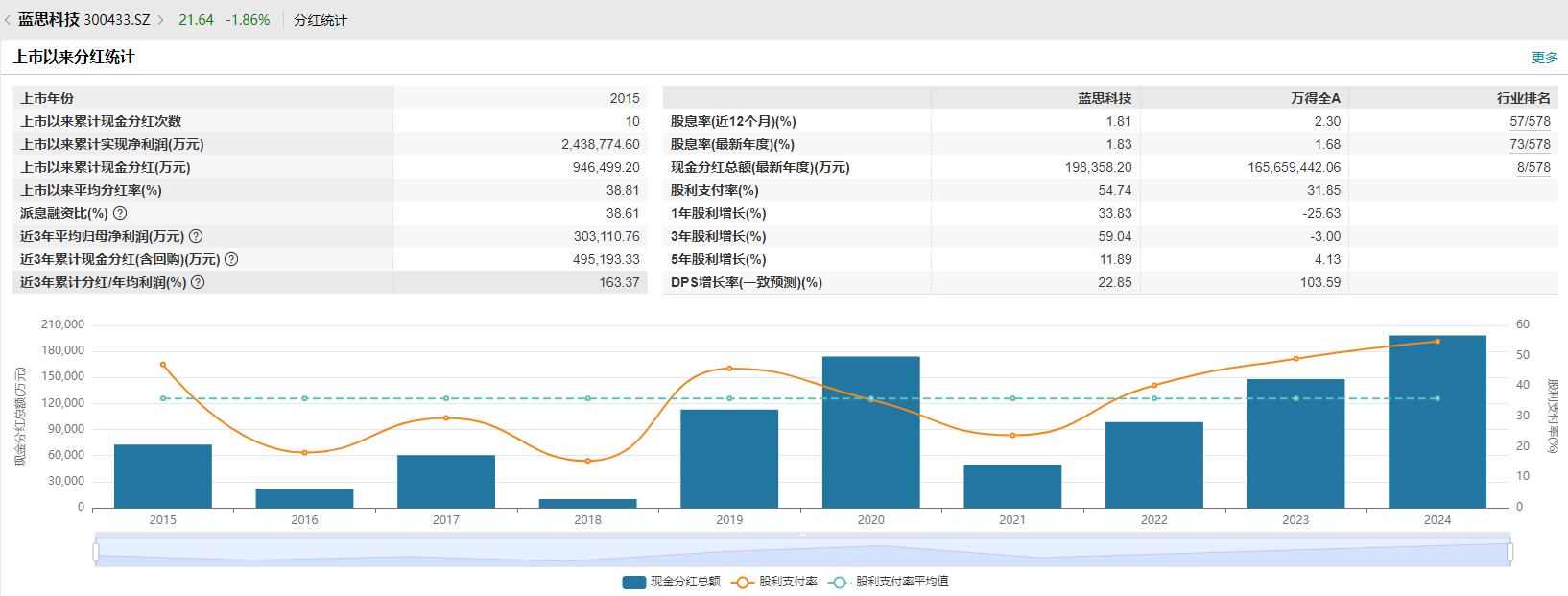Viewport: 1568px width, 596px height.
Task: Click the 2020 dividend bar in chart
Action: [870, 432]
